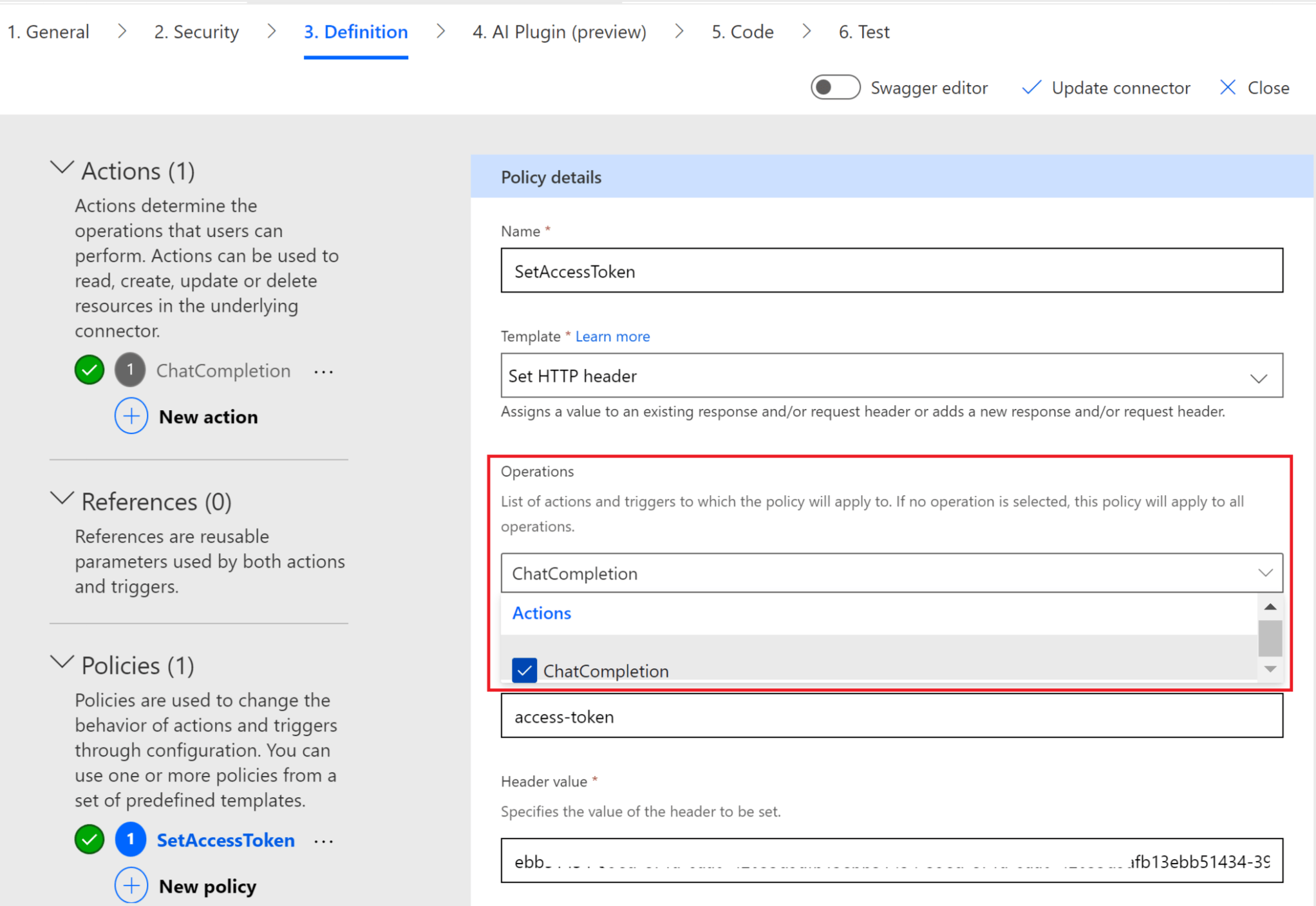Click the New action plus icon
1316x906 pixels.
click(131, 416)
